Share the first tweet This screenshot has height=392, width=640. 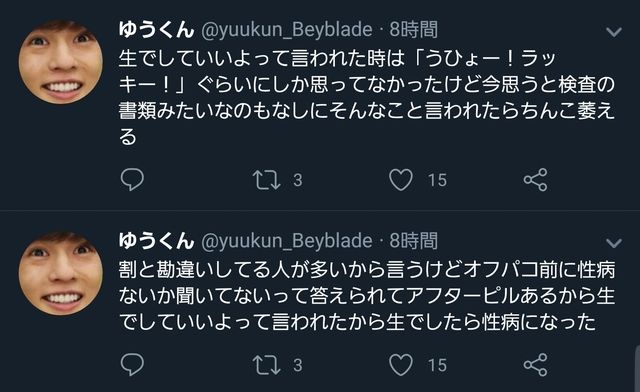click(536, 180)
